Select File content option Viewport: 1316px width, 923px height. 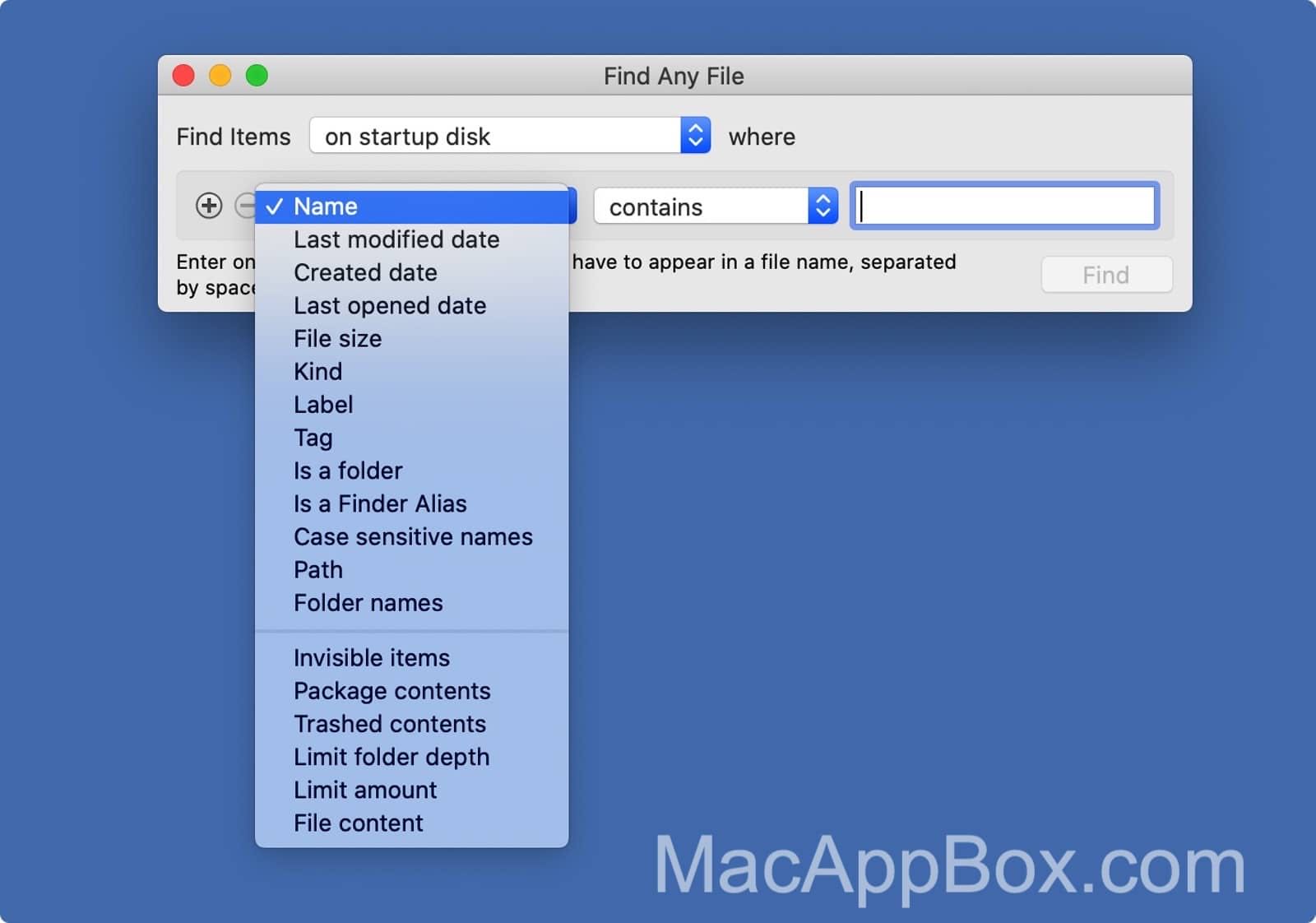(411, 823)
